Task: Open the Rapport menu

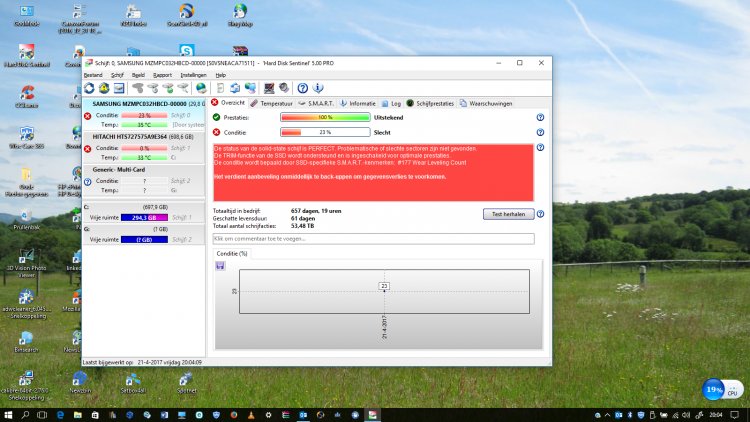Action: coord(163,75)
